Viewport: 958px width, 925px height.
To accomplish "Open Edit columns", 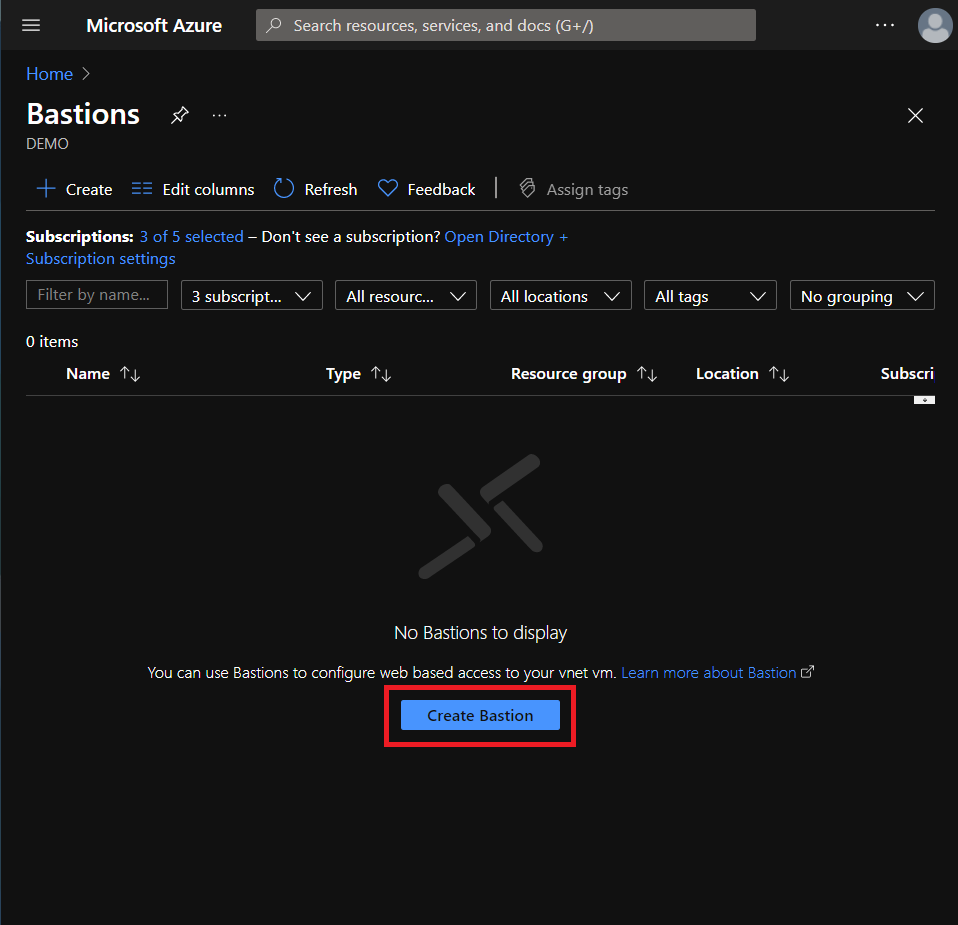I will click(193, 189).
